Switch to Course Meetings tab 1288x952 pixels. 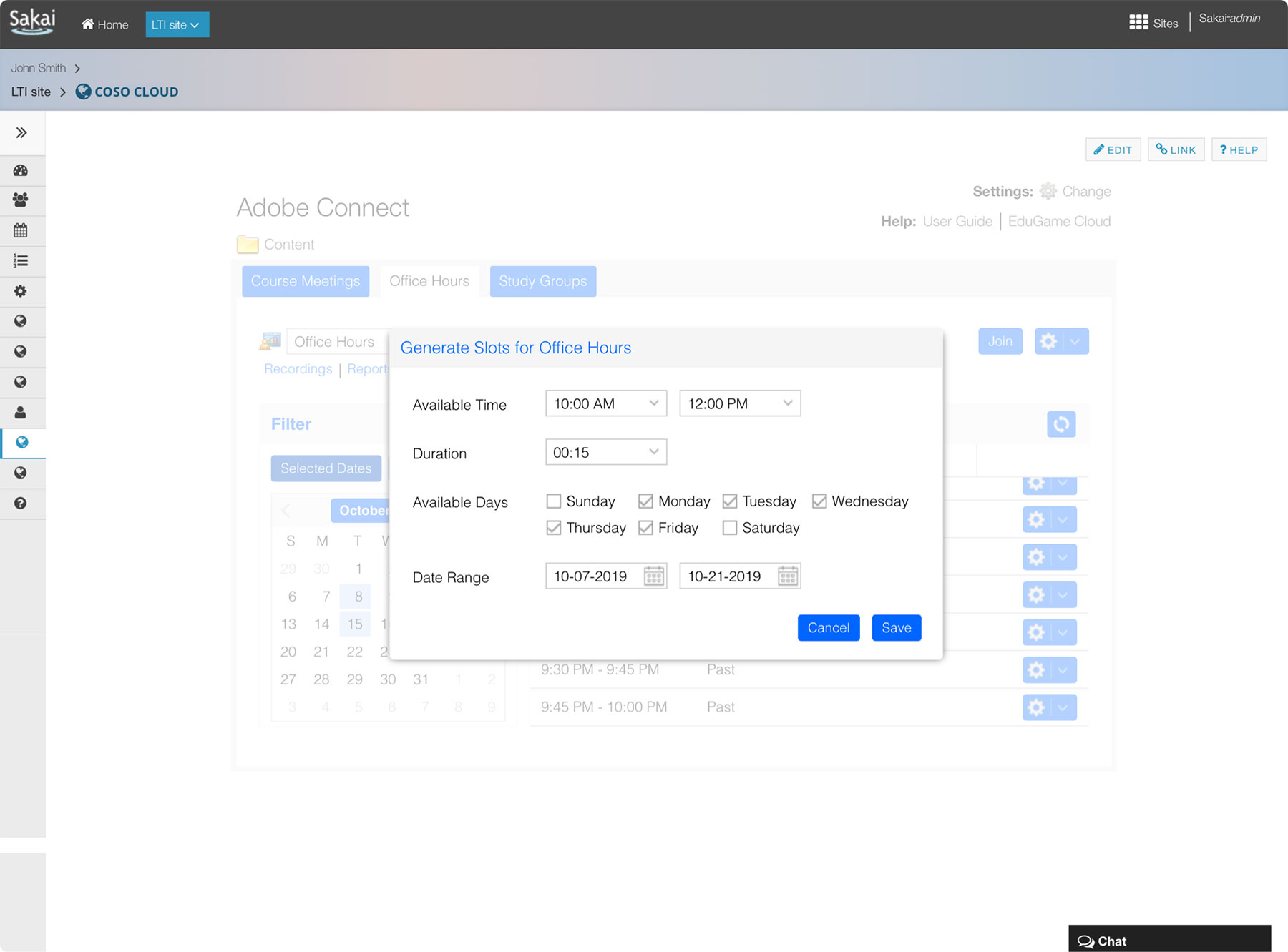[x=306, y=281]
